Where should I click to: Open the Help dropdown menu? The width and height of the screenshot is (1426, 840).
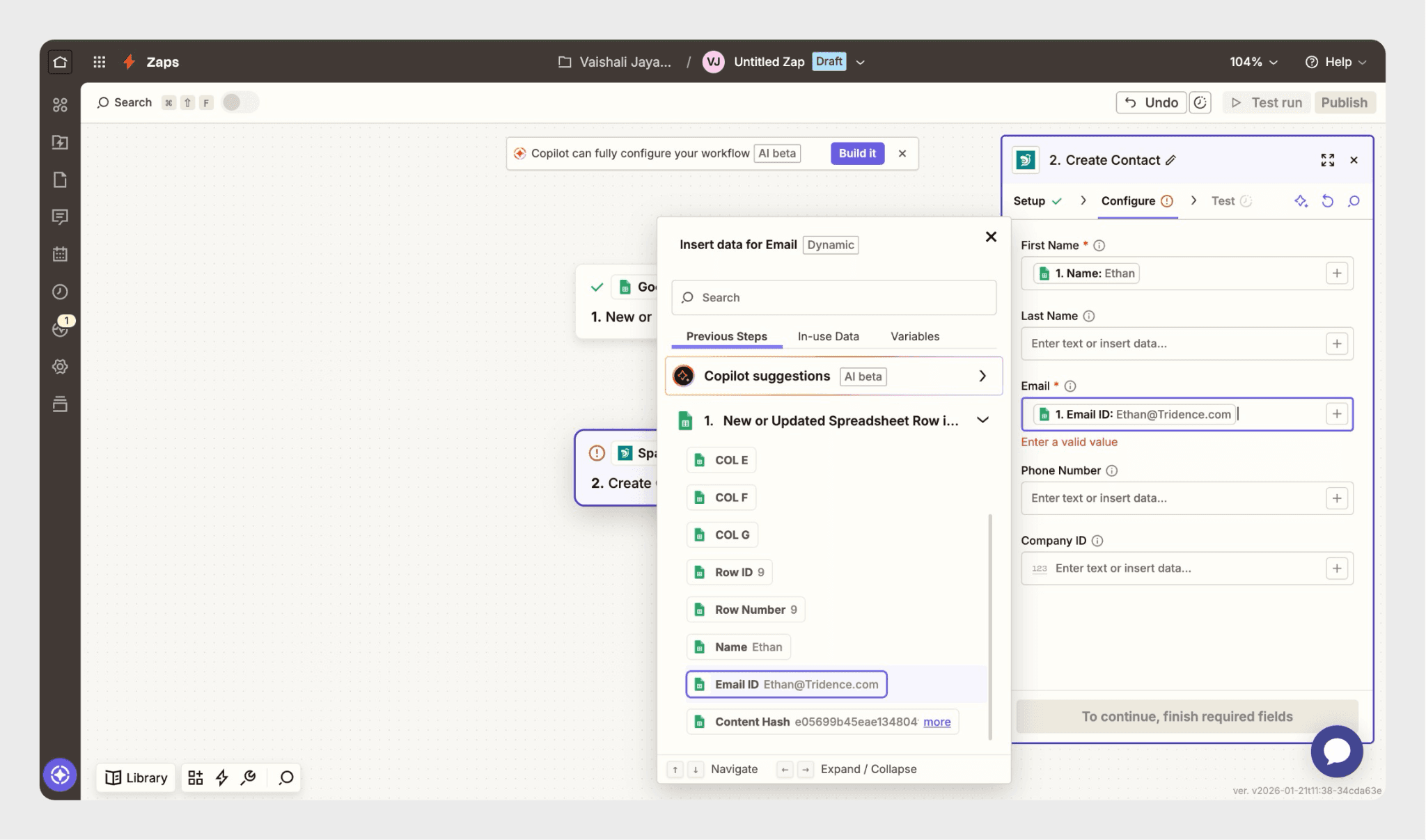point(1335,62)
